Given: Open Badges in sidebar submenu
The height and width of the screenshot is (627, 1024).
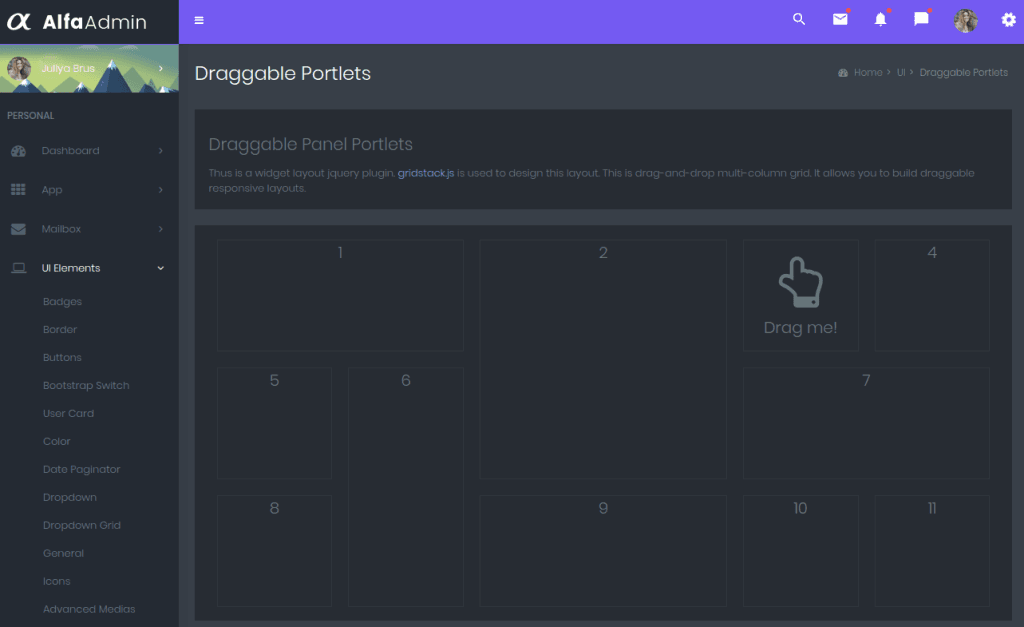Looking at the screenshot, I should 62,302.
